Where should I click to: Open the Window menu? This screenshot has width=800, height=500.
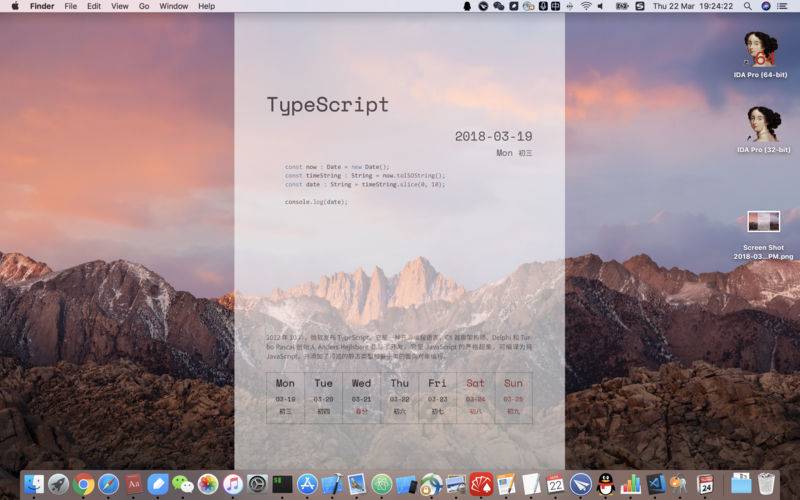(x=173, y=6)
